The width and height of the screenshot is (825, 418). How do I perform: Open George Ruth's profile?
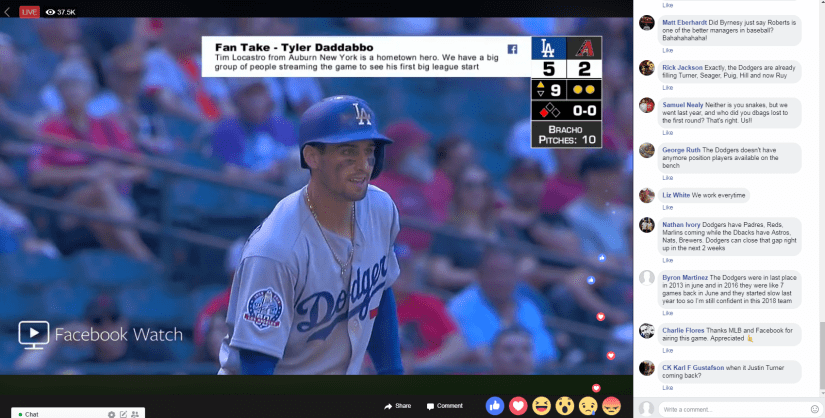pos(681,150)
